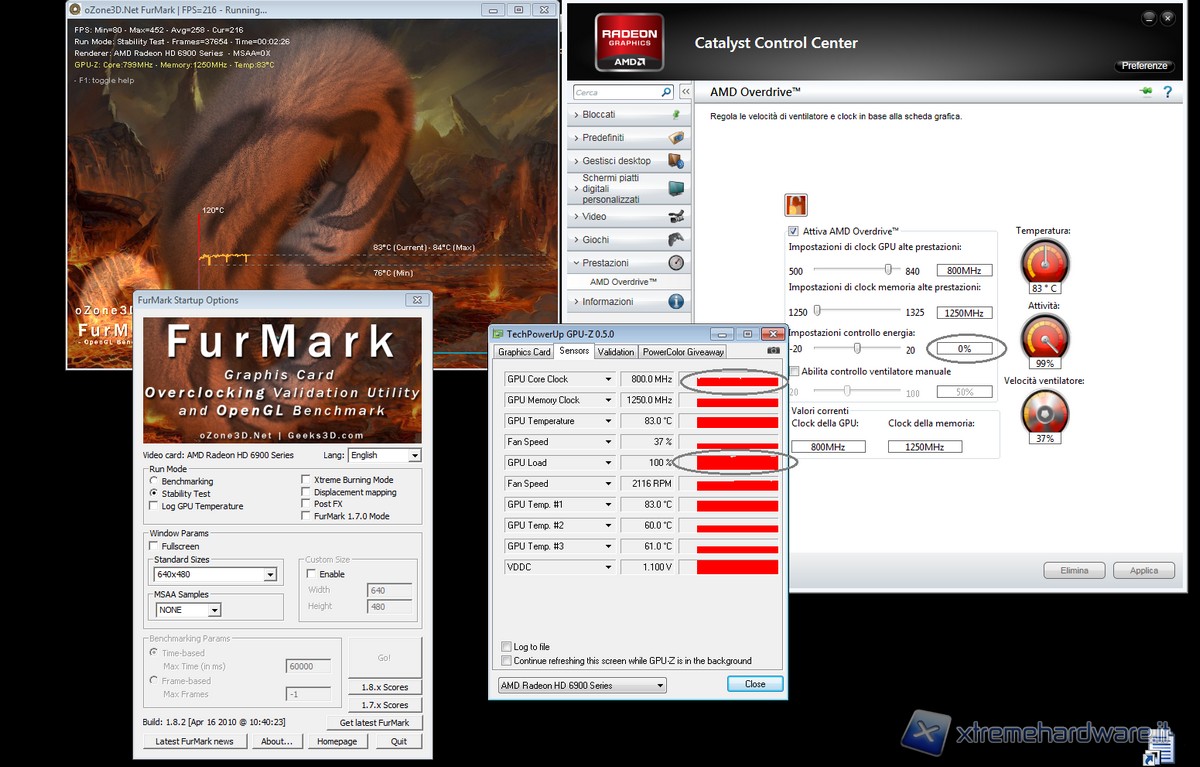
Task: Enable Log GPU Temperature checkbox
Action: point(154,506)
